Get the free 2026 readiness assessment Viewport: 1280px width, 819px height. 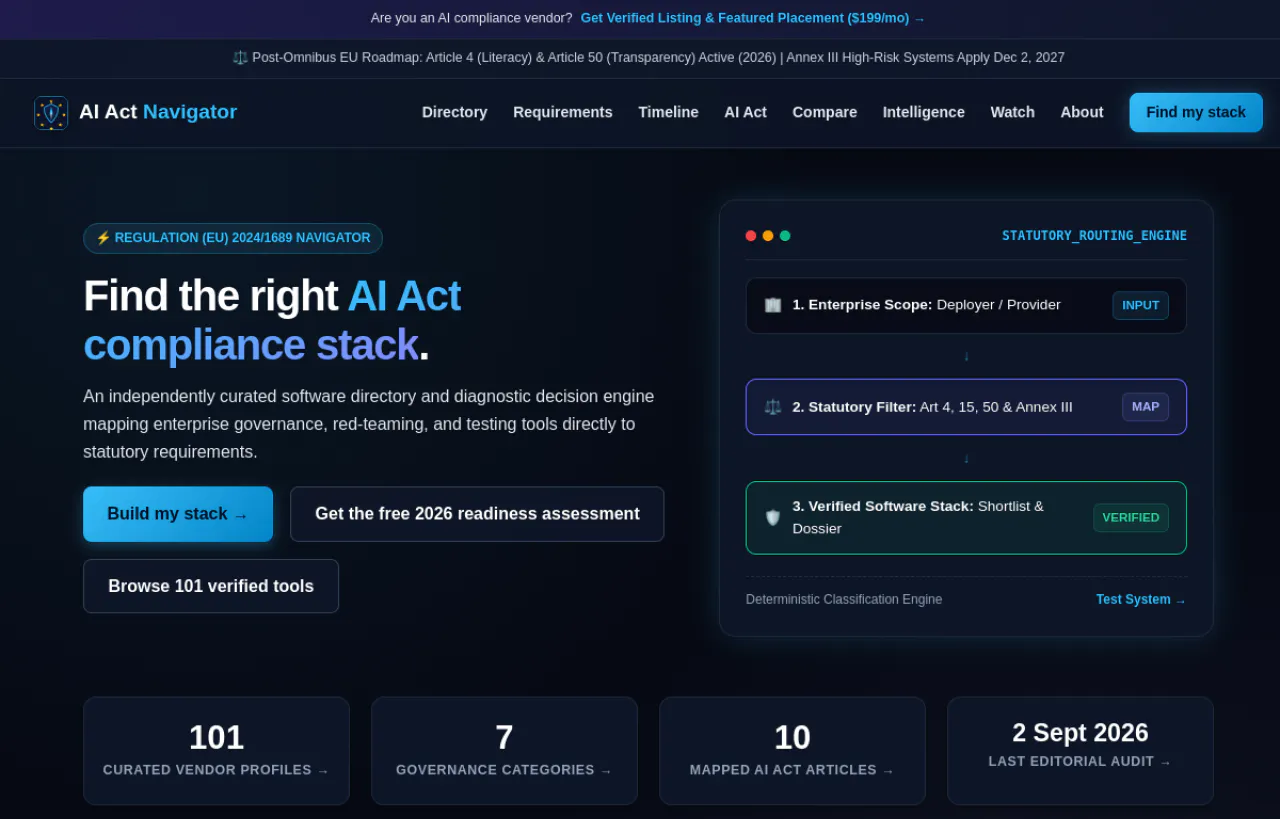pyautogui.click(x=477, y=514)
